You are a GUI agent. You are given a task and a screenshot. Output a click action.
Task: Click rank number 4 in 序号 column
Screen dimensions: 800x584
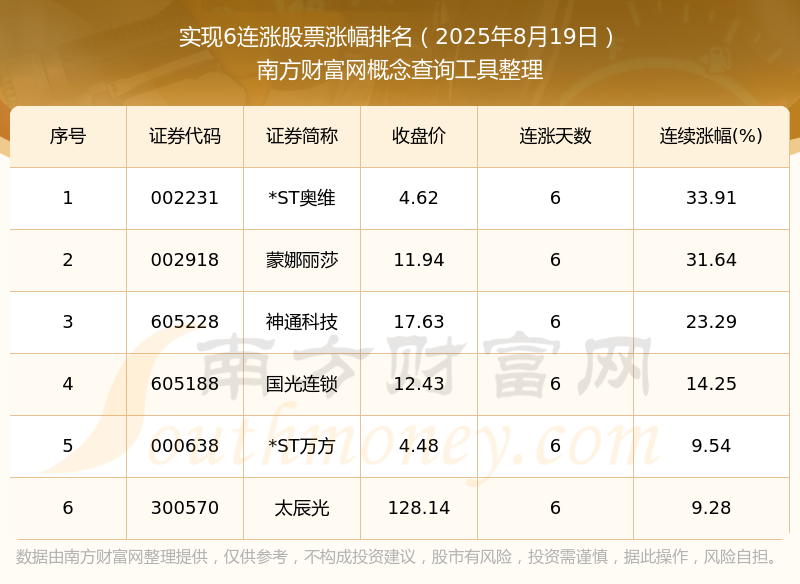[x=68, y=384]
